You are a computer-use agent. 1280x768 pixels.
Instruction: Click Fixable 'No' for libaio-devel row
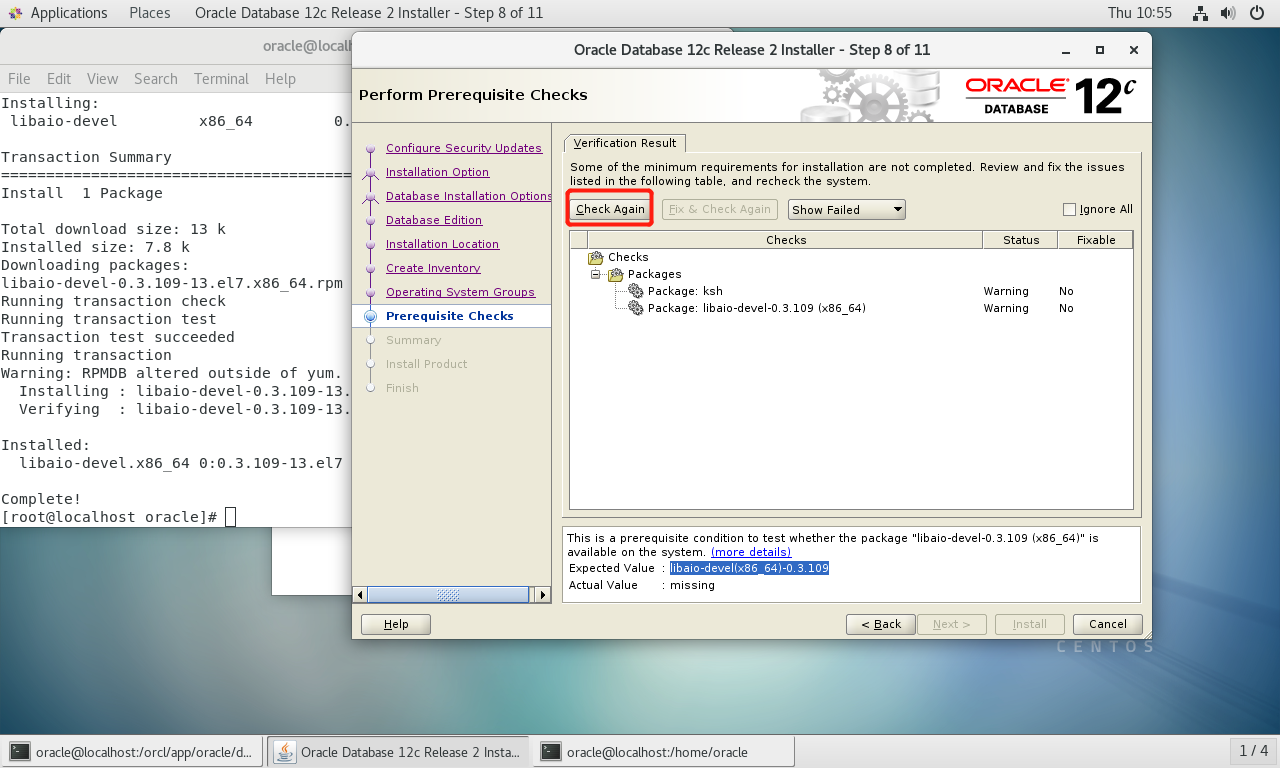coord(1066,308)
